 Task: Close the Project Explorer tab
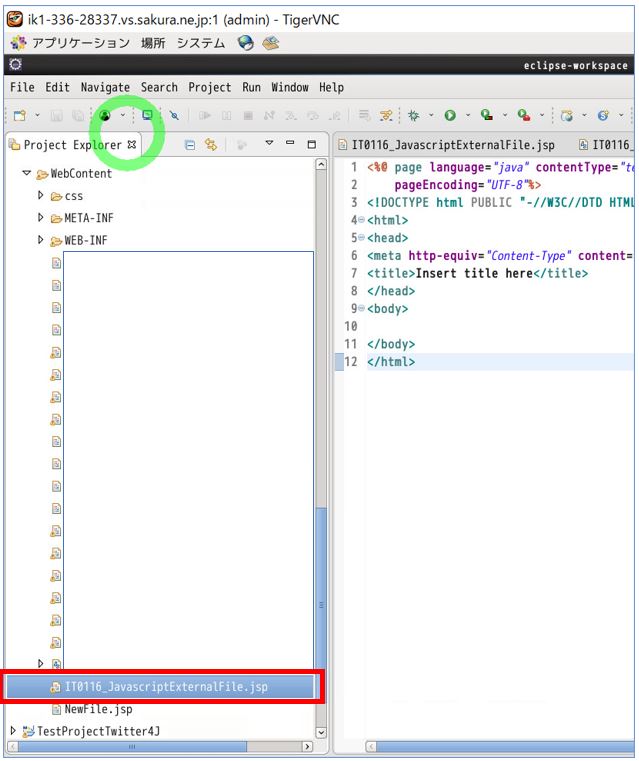[x=131, y=145]
